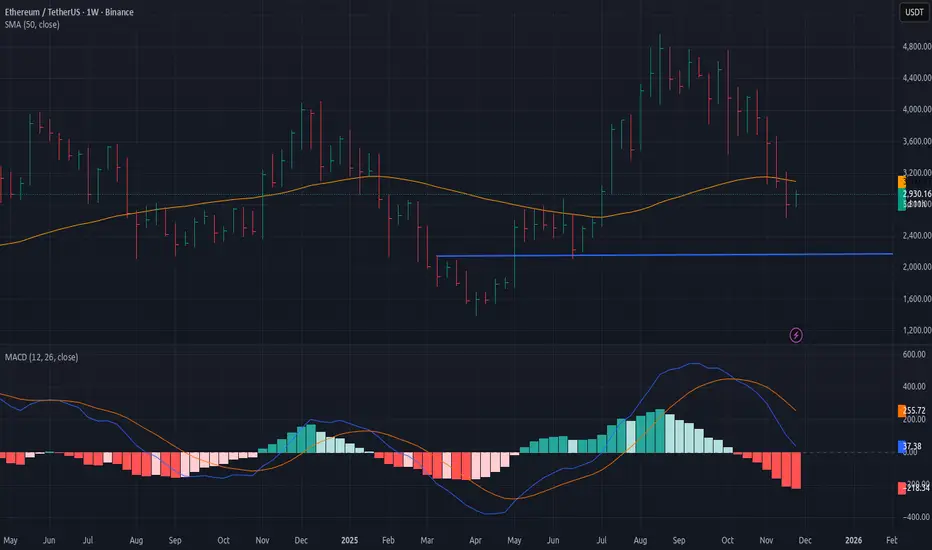Image resolution: width=932 pixels, height=550 pixels.
Task: Click the 2025 label on time axis
Action: pyautogui.click(x=350, y=540)
